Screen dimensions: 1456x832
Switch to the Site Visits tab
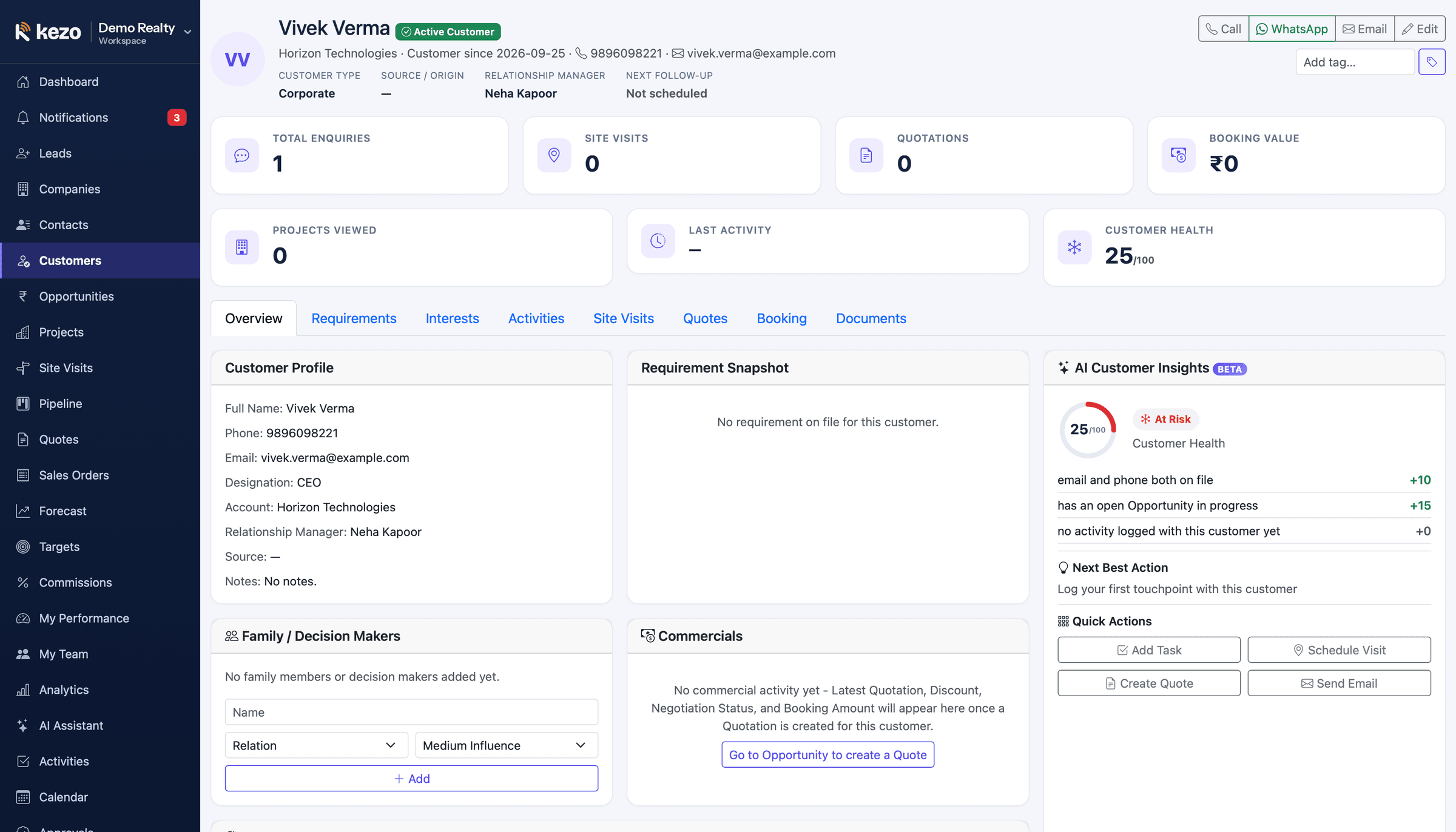point(624,318)
